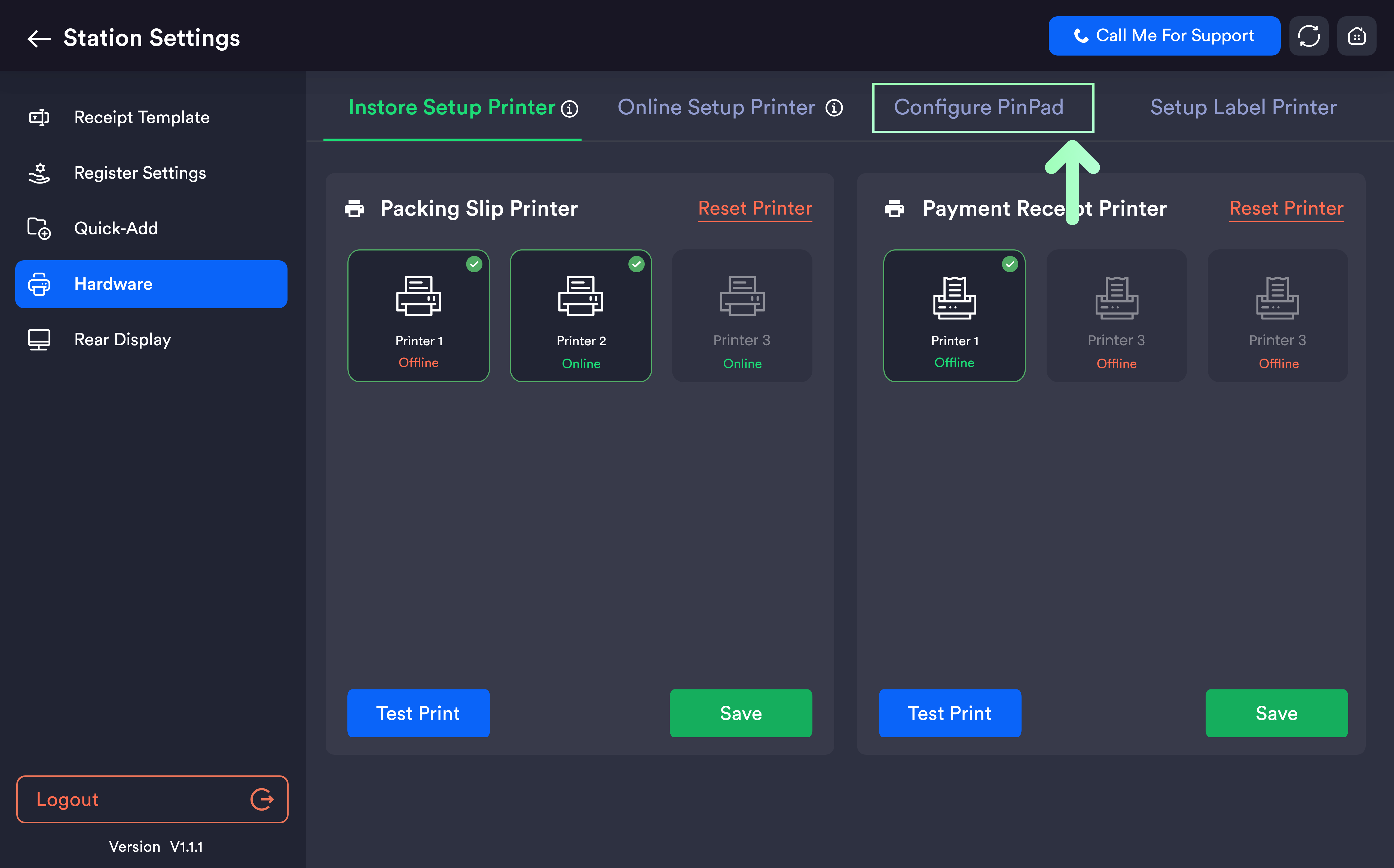1394x868 pixels.
Task: Click Reset Printer for Packing Slip Printer
Action: (755, 208)
